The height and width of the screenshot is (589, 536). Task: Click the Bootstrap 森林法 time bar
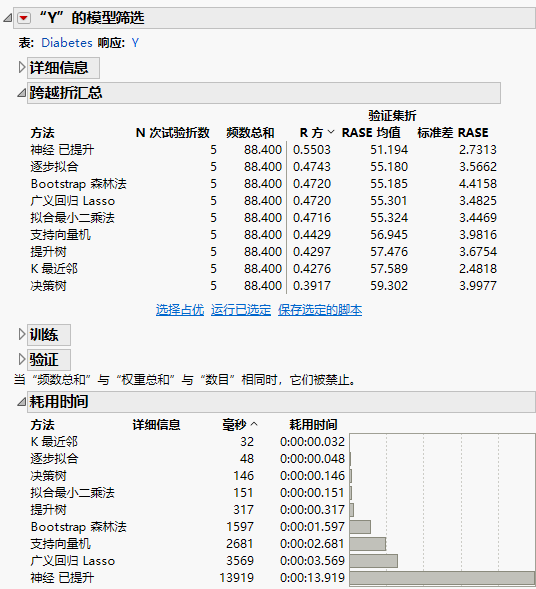360,527
